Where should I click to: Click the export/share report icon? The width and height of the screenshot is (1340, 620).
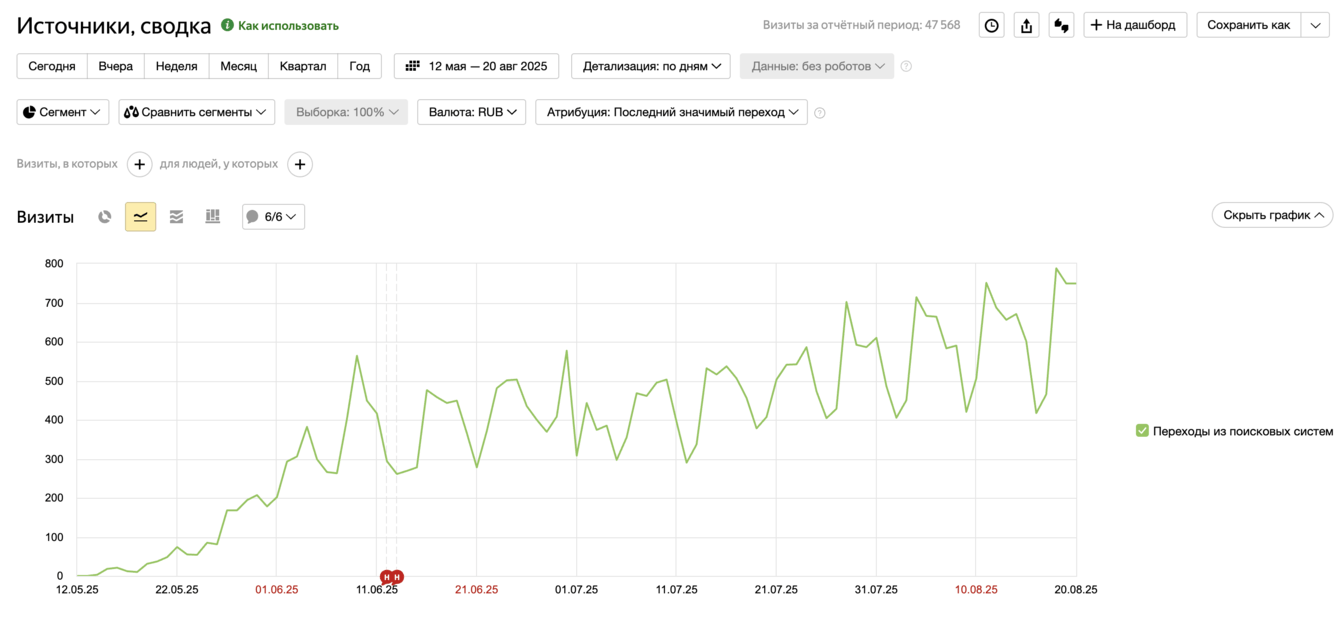1026,26
